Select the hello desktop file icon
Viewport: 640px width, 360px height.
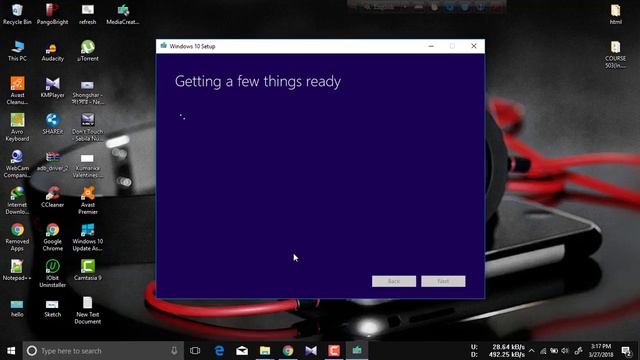(17, 307)
